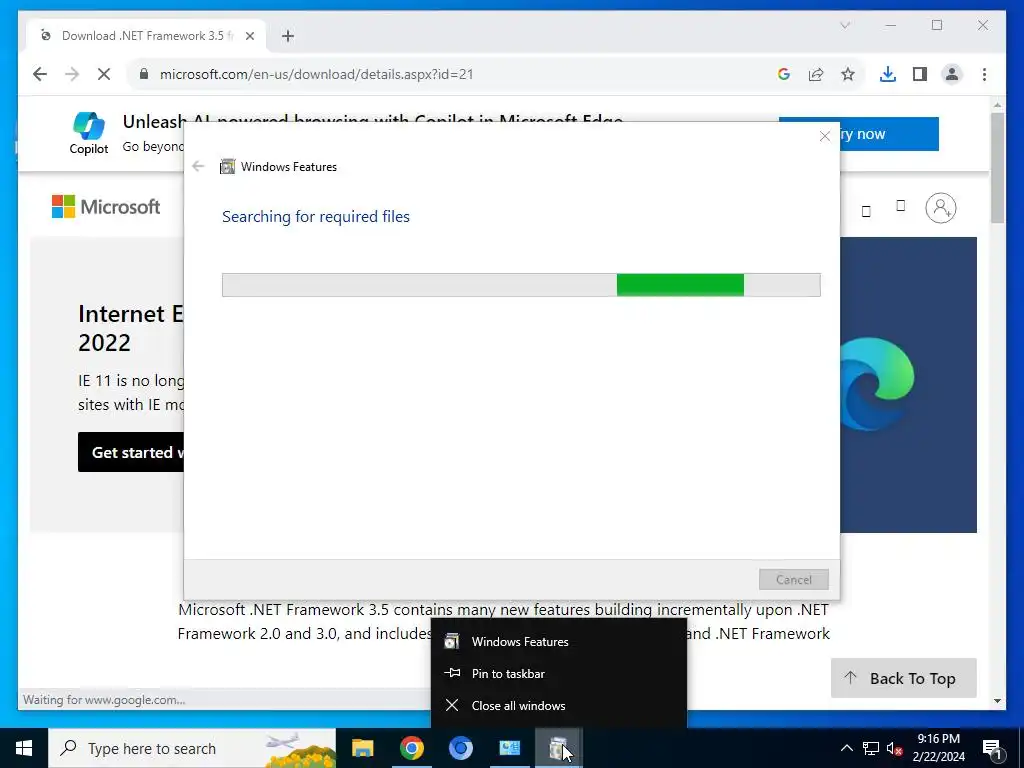The height and width of the screenshot is (768, 1024).
Task: Choose Pin to taskbar
Action: (x=559, y=673)
